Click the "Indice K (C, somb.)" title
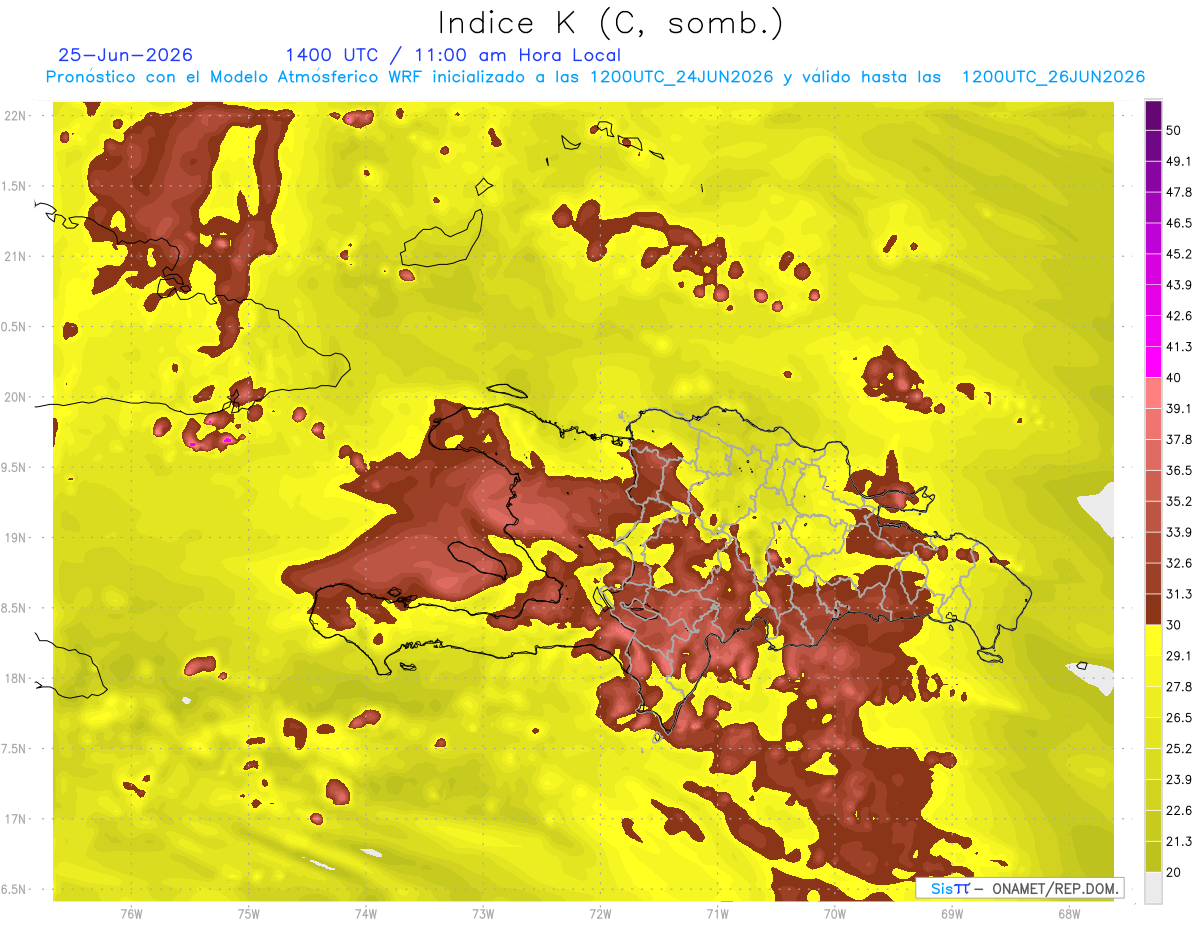The height and width of the screenshot is (927, 1200). click(x=611, y=23)
